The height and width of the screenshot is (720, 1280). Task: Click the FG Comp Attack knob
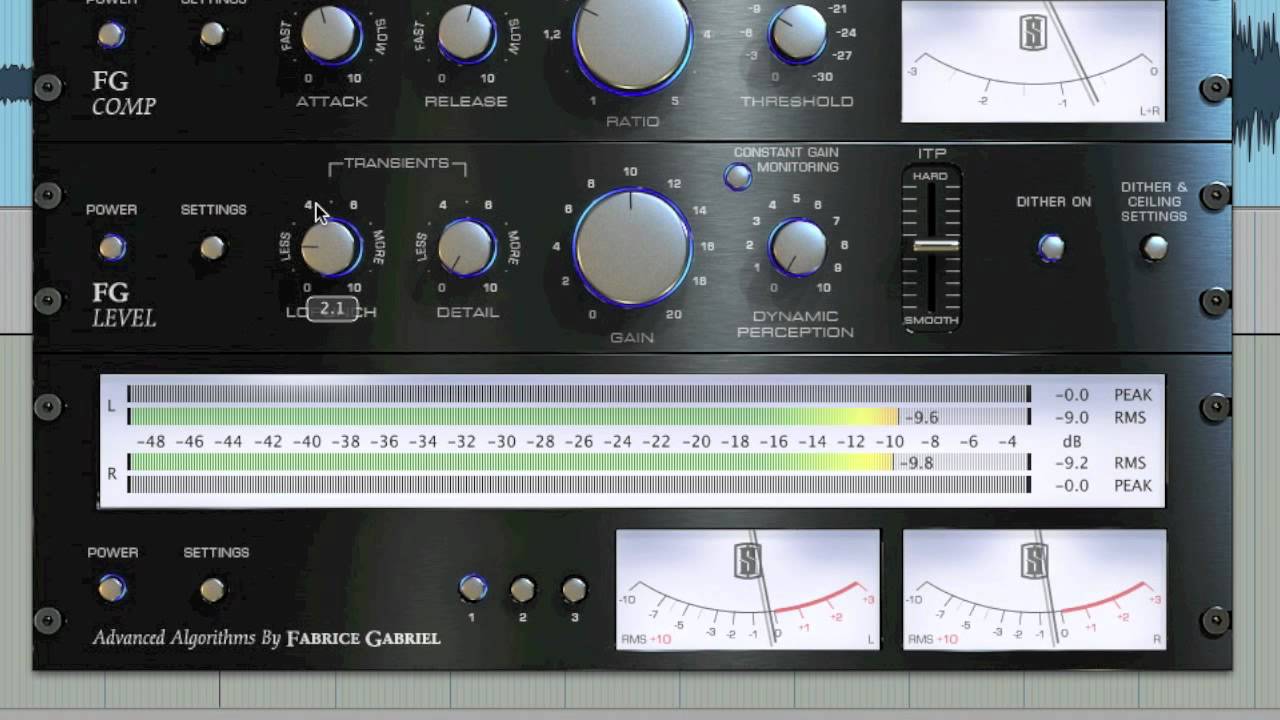[x=330, y=34]
